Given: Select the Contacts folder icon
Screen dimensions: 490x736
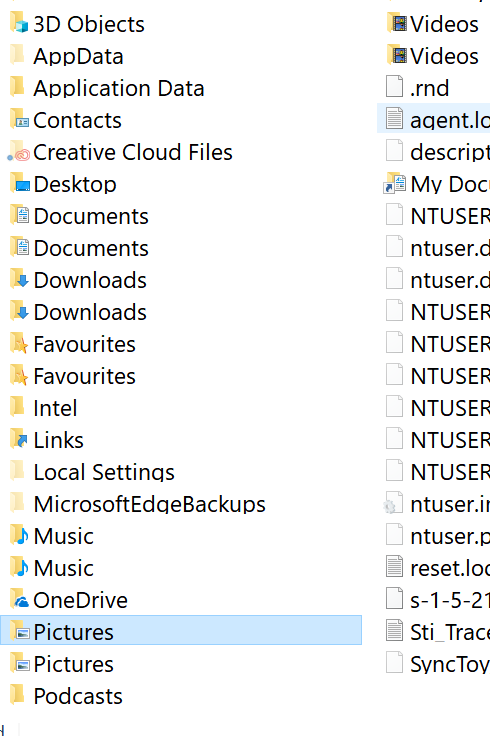Looking at the screenshot, I should tap(19, 120).
